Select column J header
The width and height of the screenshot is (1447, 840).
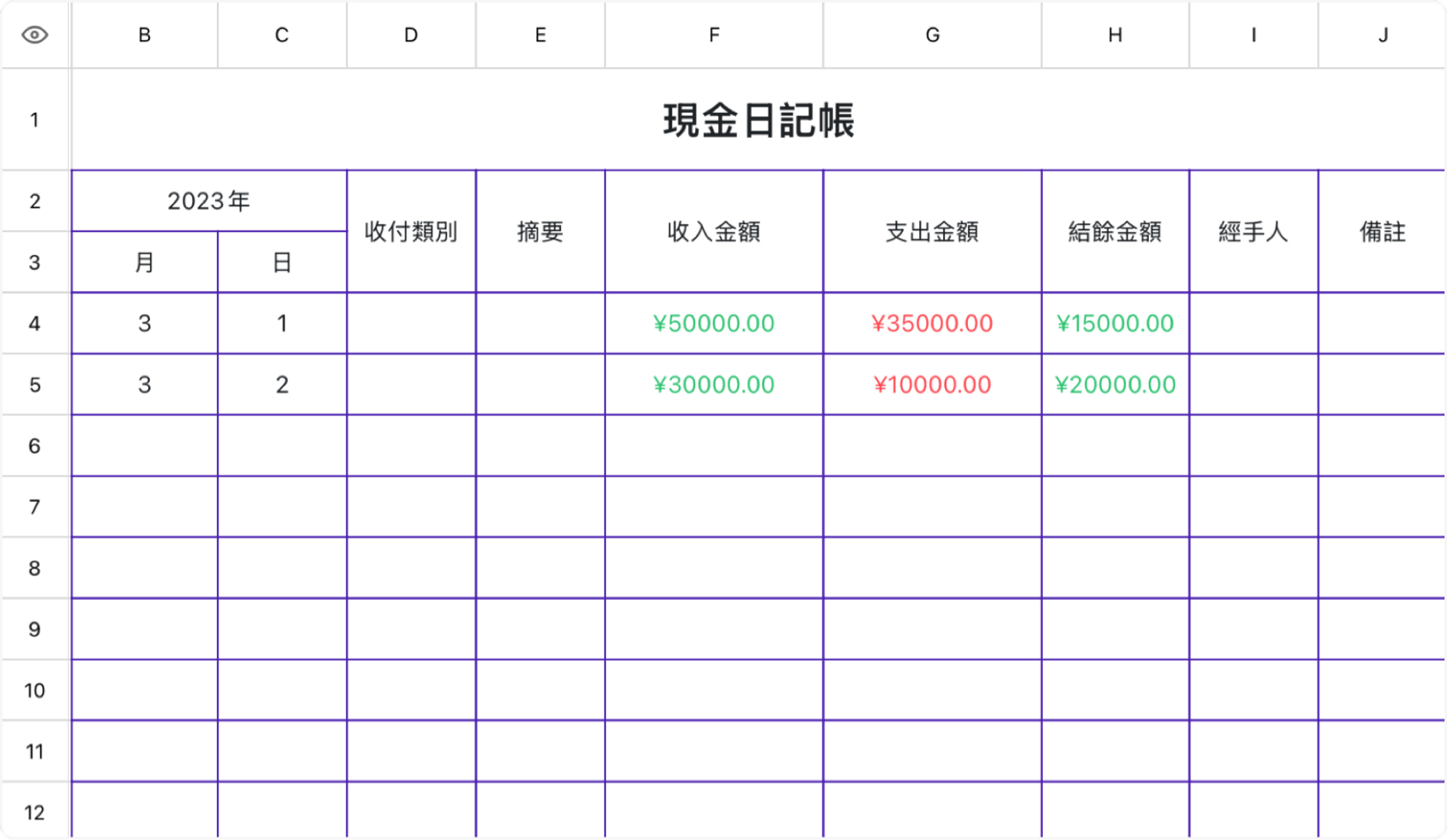[x=1383, y=35]
